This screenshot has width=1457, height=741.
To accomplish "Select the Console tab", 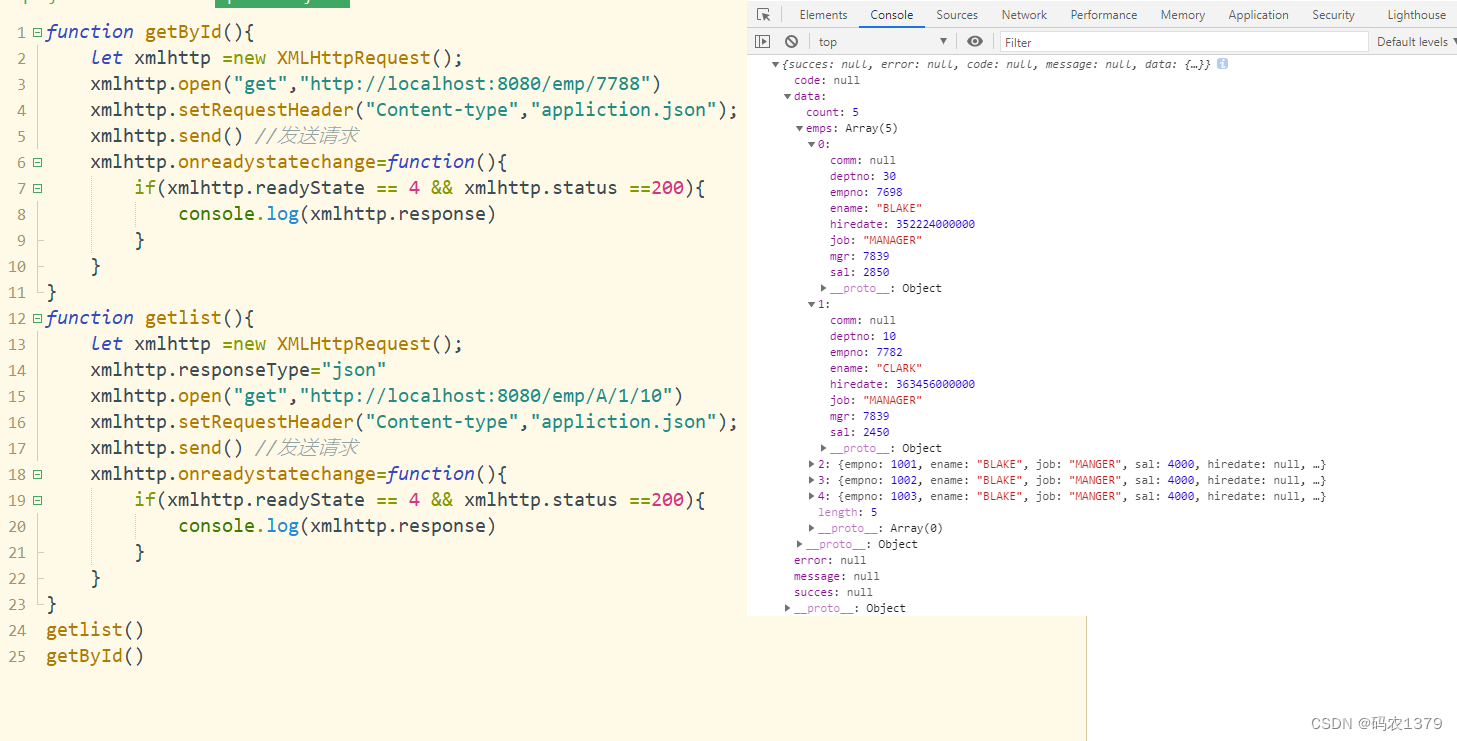I will tap(892, 15).
